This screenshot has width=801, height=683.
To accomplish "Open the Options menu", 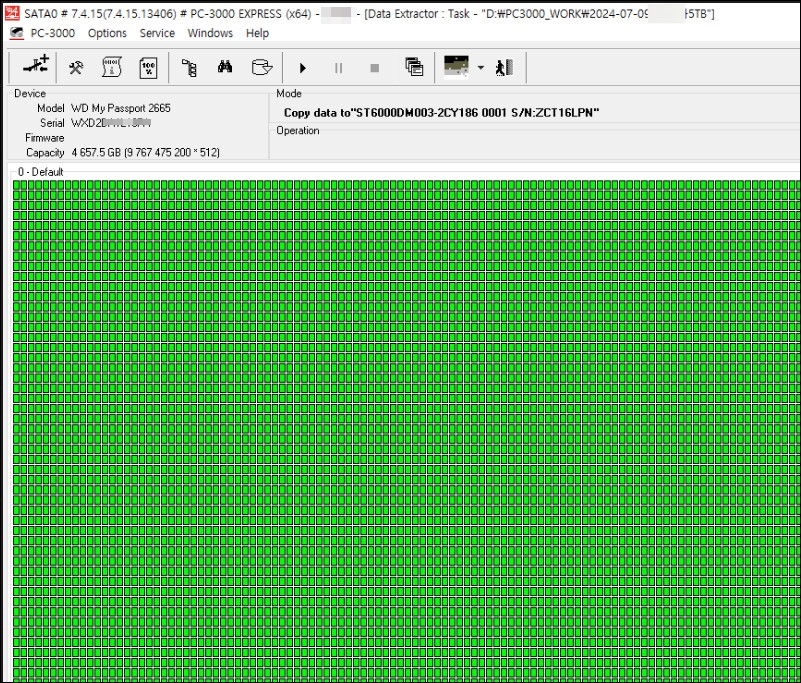I will coord(107,33).
